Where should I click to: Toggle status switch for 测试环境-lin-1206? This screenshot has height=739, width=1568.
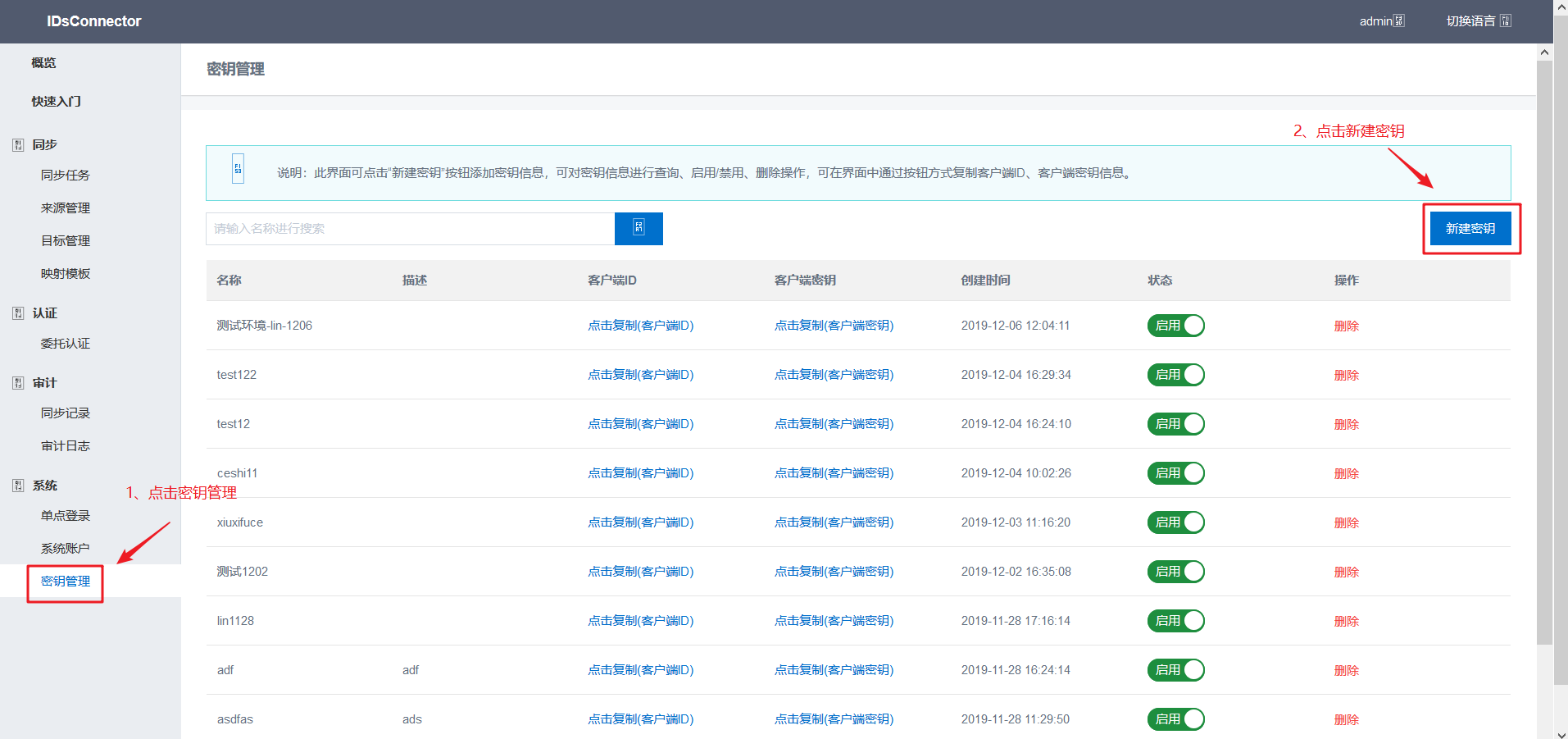1175,326
